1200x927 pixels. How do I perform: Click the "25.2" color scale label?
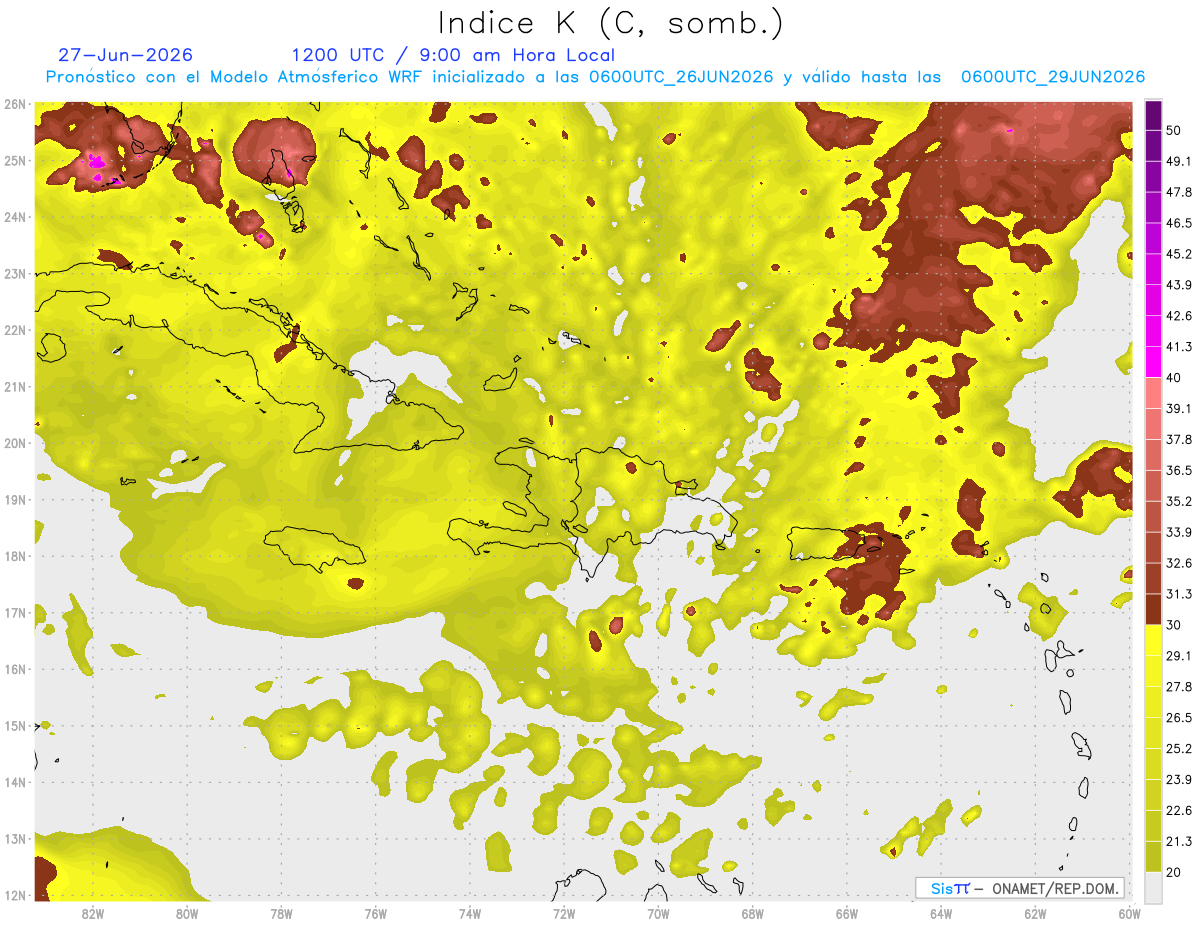point(1178,749)
